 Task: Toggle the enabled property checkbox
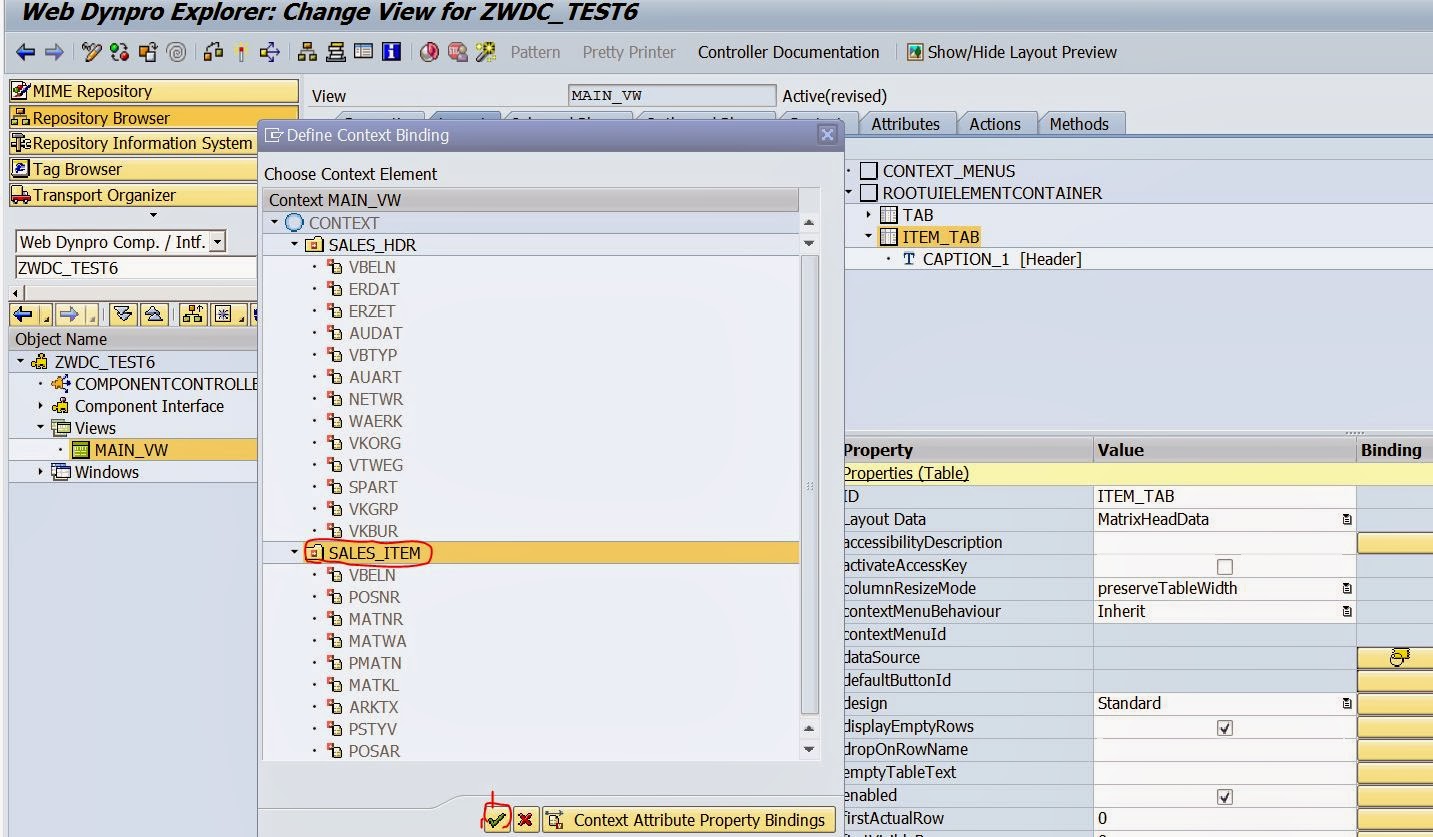coord(1224,796)
